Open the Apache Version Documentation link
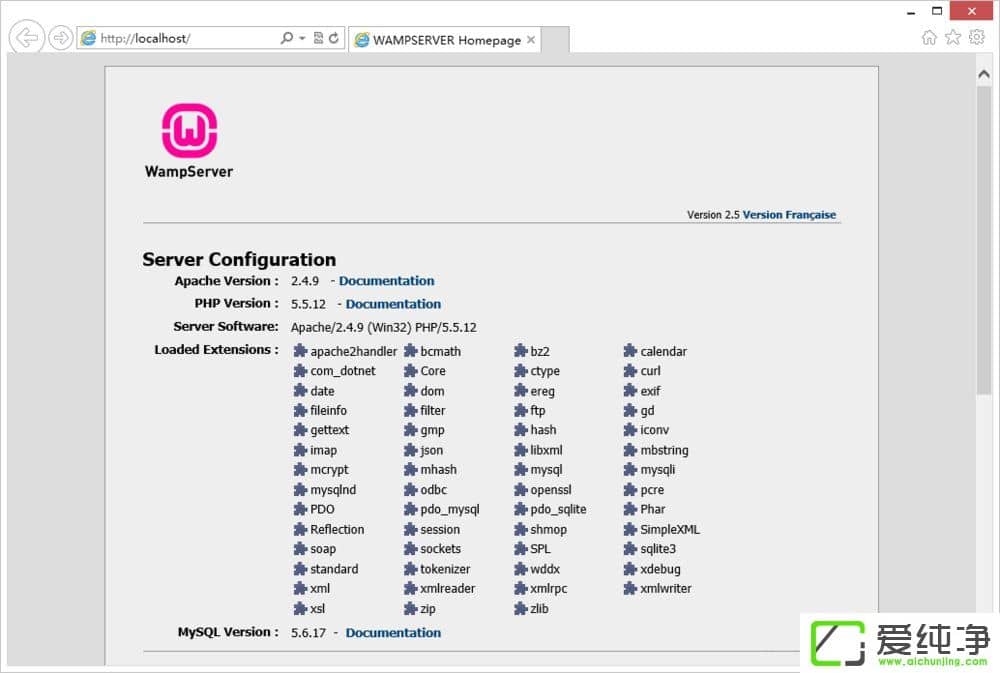The image size is (1000, 673). coord(386,281)
